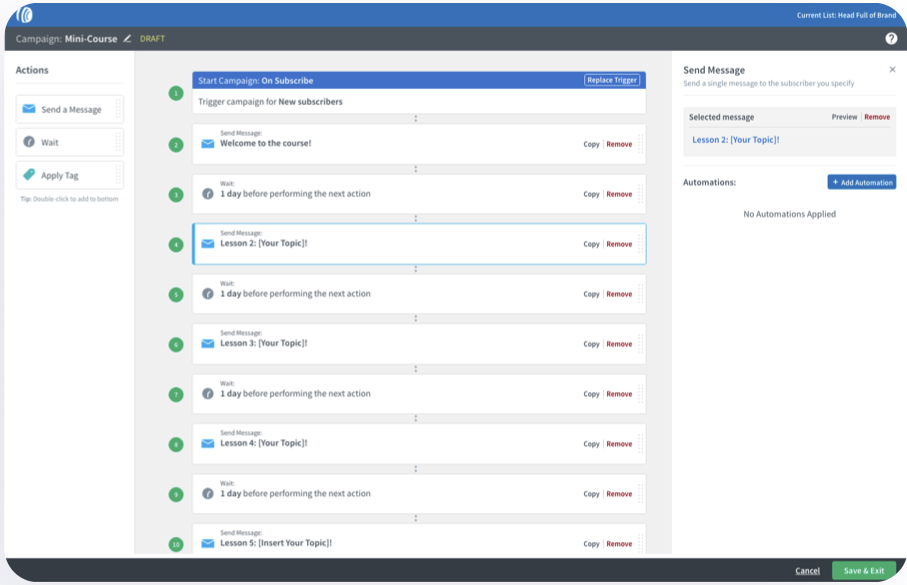Remove the Lesson 5 message step
The height and width of the screenshot is (585, 907).
[x=619, y=544]
